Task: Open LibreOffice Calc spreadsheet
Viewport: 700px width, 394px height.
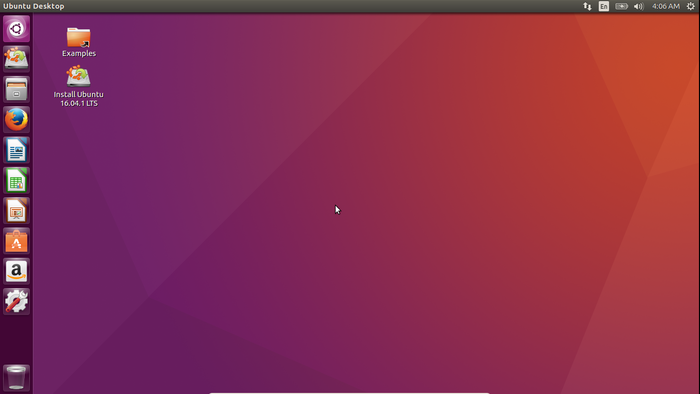Action: point(17,180)
